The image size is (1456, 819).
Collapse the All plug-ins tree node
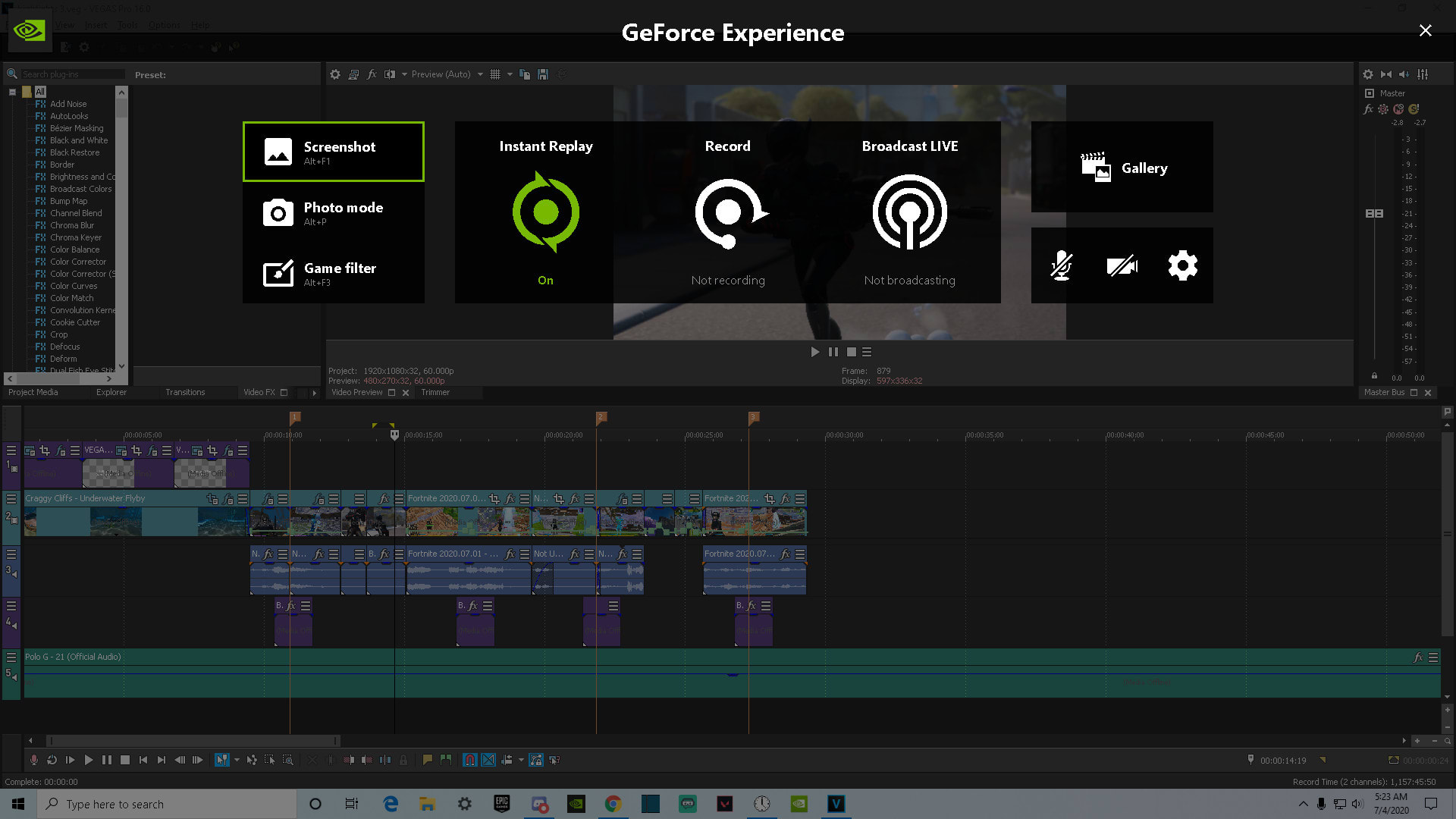(12, 92)
